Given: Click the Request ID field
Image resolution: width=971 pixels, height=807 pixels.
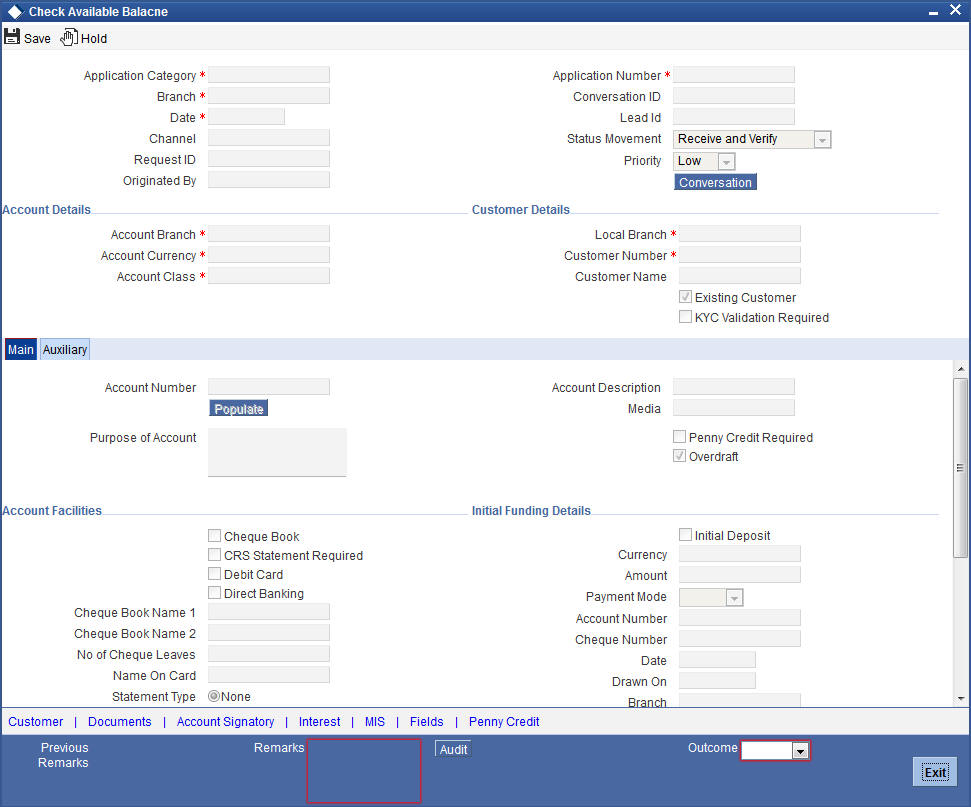Looking at the screenshot, I should (269, 159).
